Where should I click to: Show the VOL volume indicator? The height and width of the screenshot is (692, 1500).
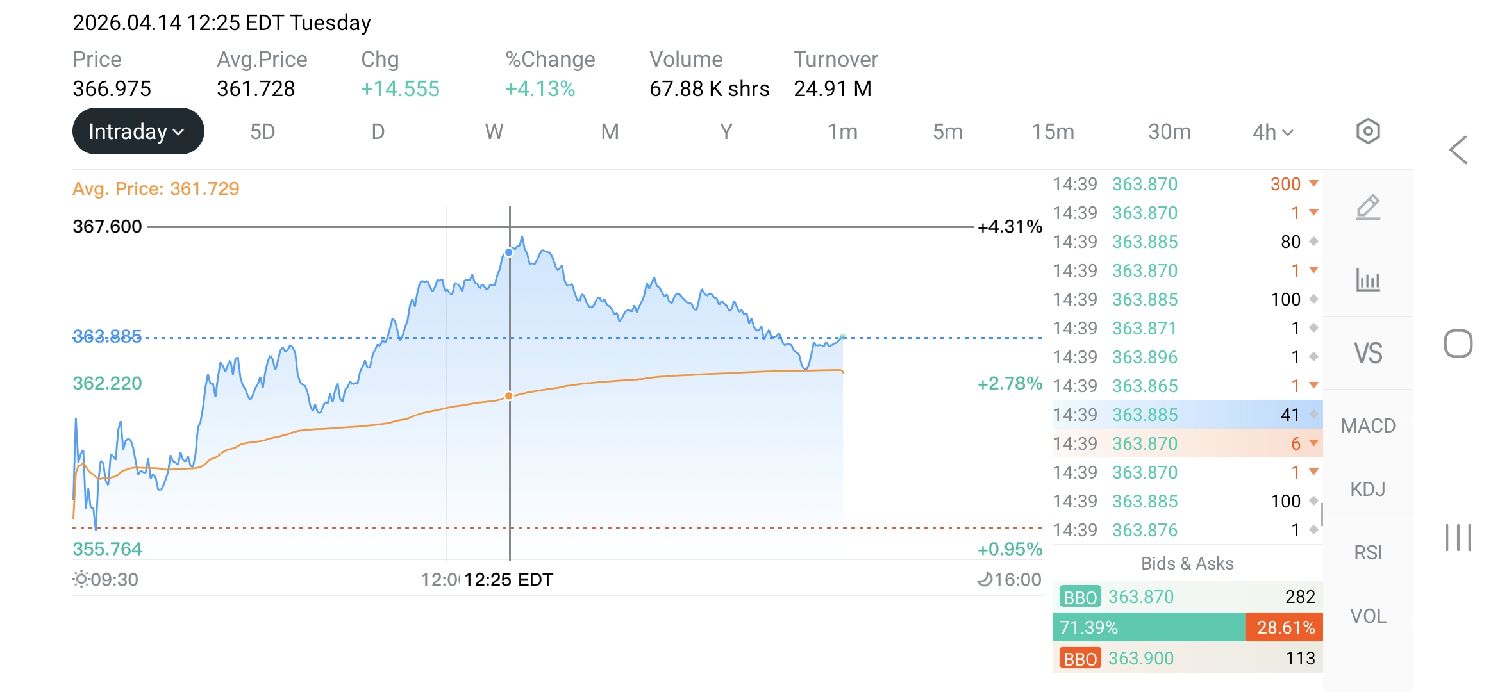pyautogui.click(x=1367, y=616)
